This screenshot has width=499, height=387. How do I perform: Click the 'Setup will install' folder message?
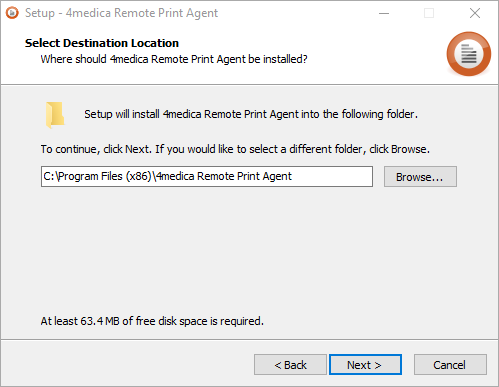pyautogui.click(x=251, y=114)
